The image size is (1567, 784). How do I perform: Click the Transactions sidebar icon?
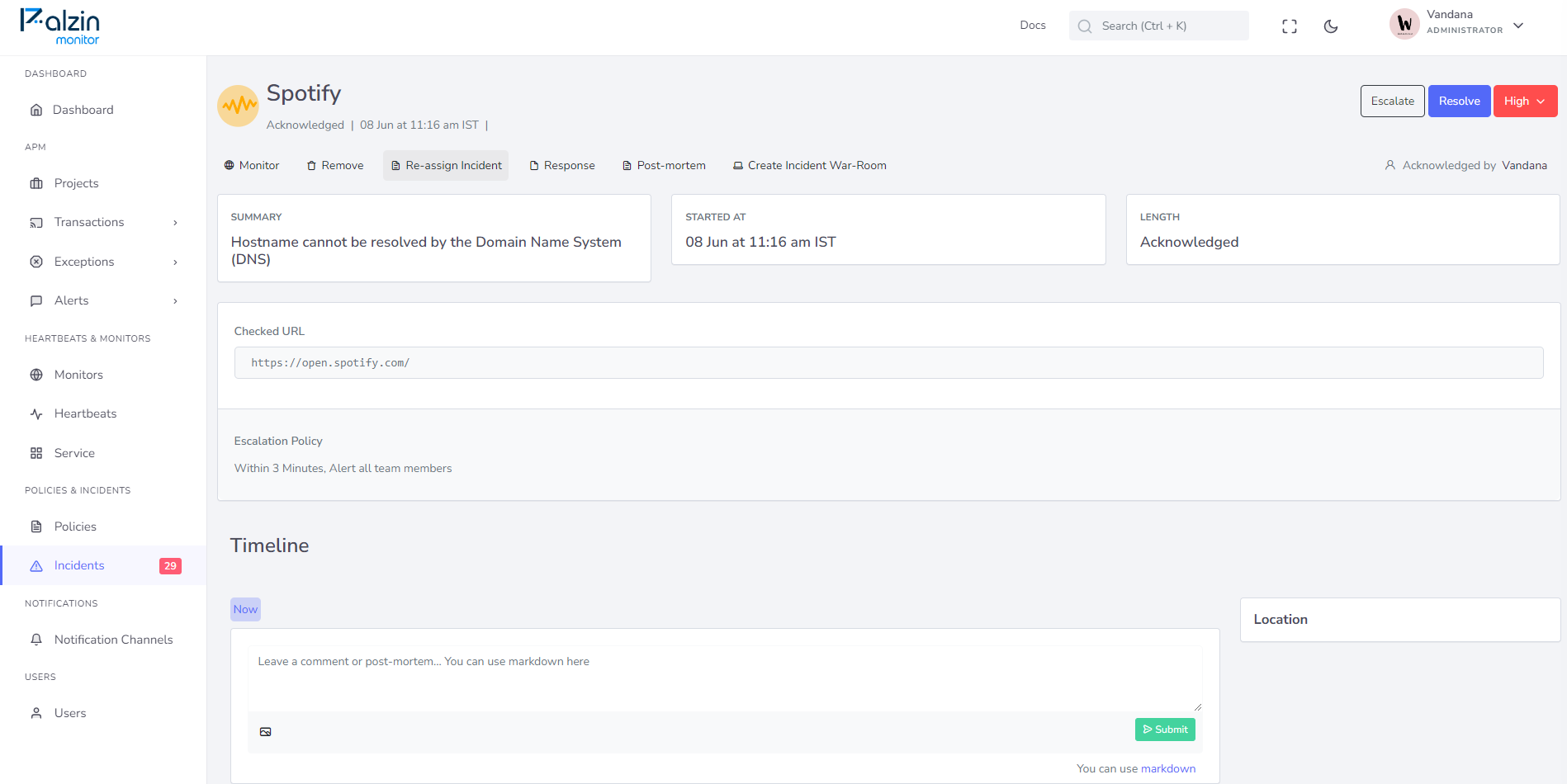pyautogui.click(x=36, y=223)
